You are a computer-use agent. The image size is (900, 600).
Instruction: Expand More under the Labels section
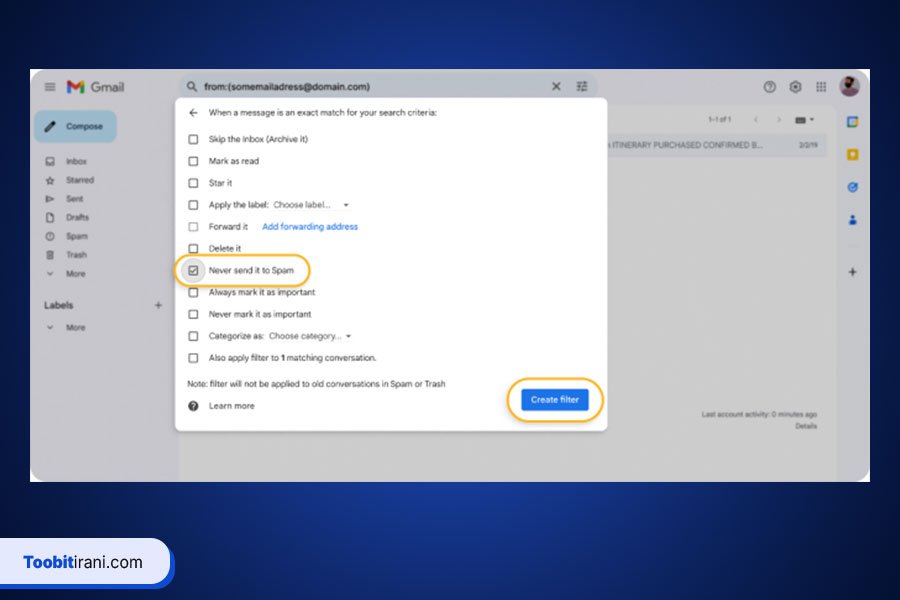(x=75, y=328)
